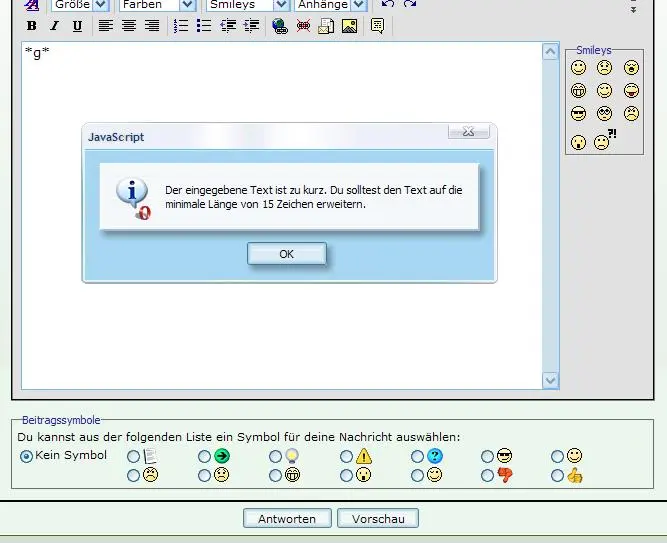Click the insert image icon
This screenshot has height=543, width=667.
349,26
